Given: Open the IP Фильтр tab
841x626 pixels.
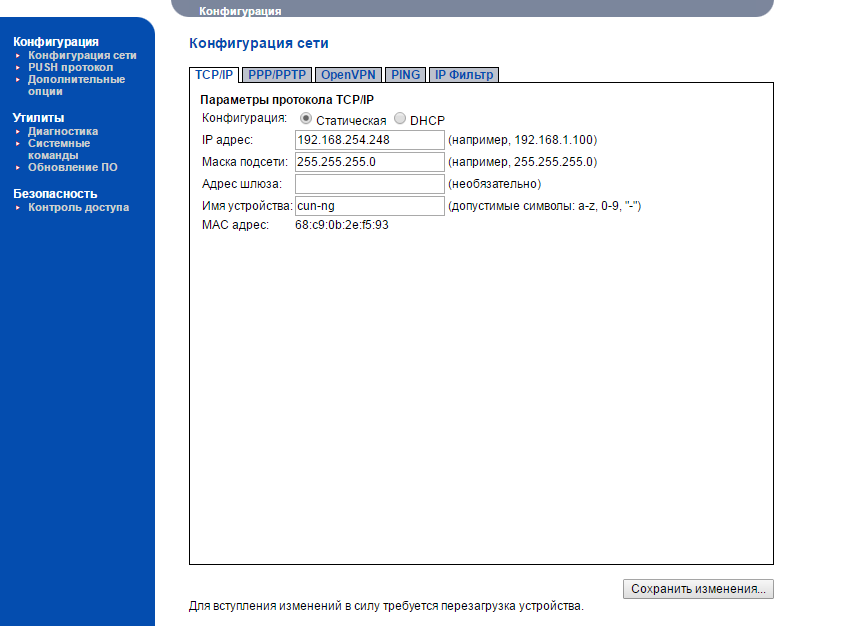Looking at the screenshot, I should pyautogui.click(x=463, y=75).
